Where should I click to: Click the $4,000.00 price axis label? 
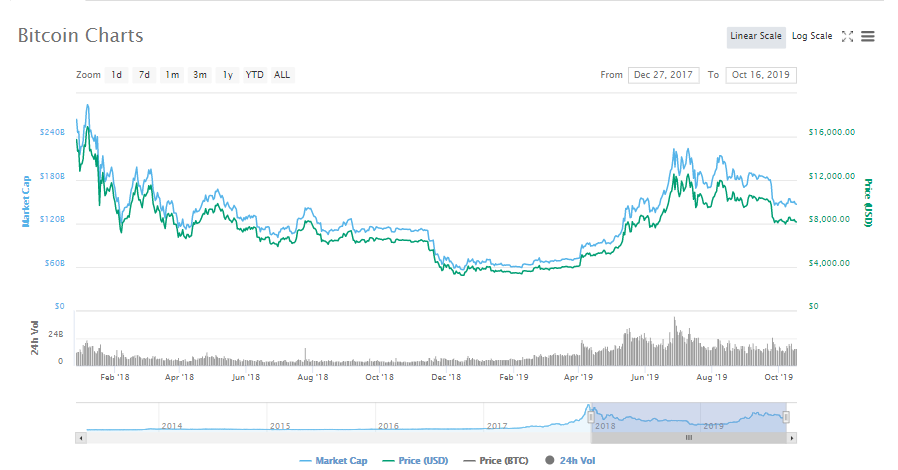point(829,263)
